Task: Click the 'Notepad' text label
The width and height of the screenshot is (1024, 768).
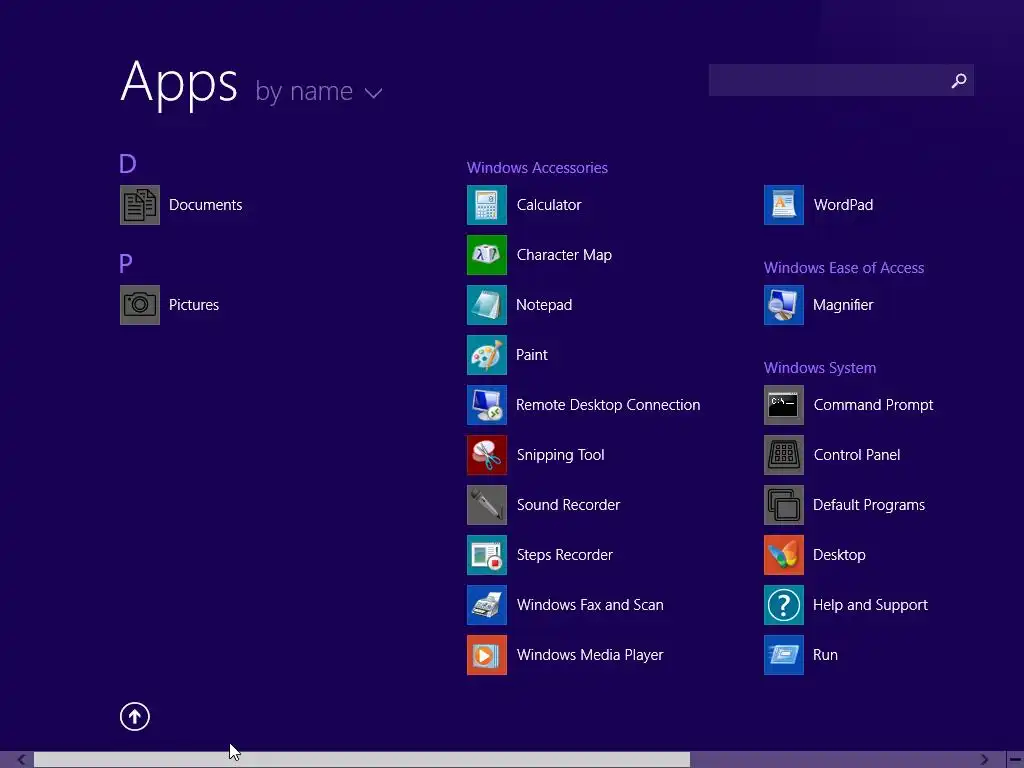Action: click(x=544, y=305)
